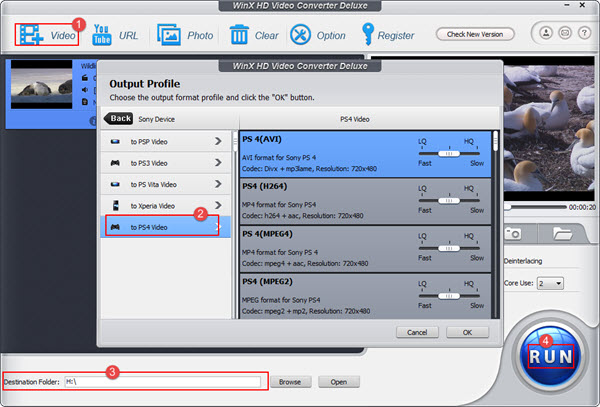
Task: Select the to PS3 Video entry
Action: (166, 163)
